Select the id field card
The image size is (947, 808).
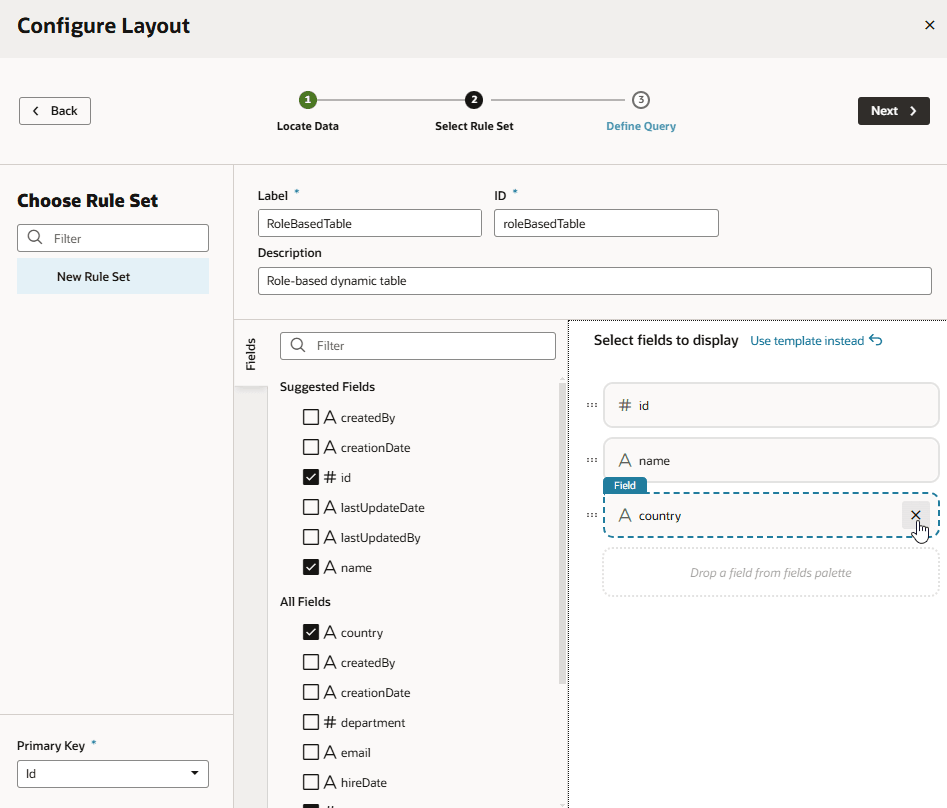(771, 405)
